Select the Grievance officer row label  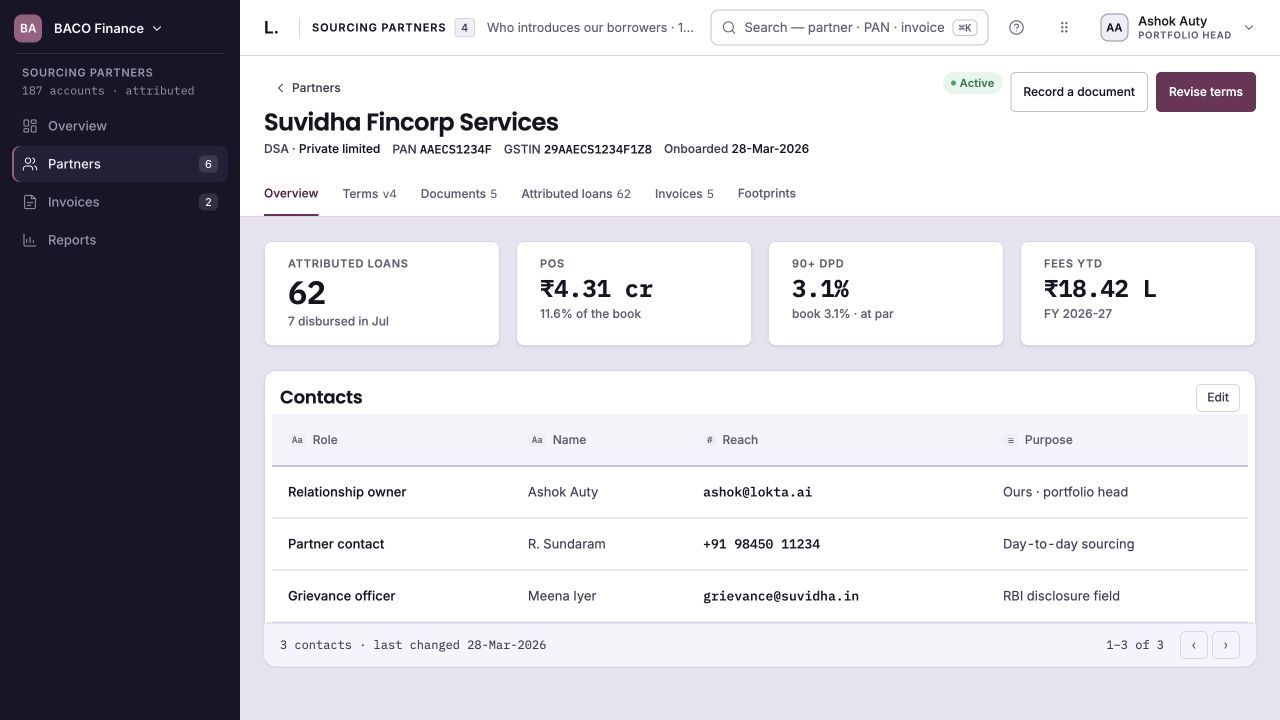click(x=341, y=596)
